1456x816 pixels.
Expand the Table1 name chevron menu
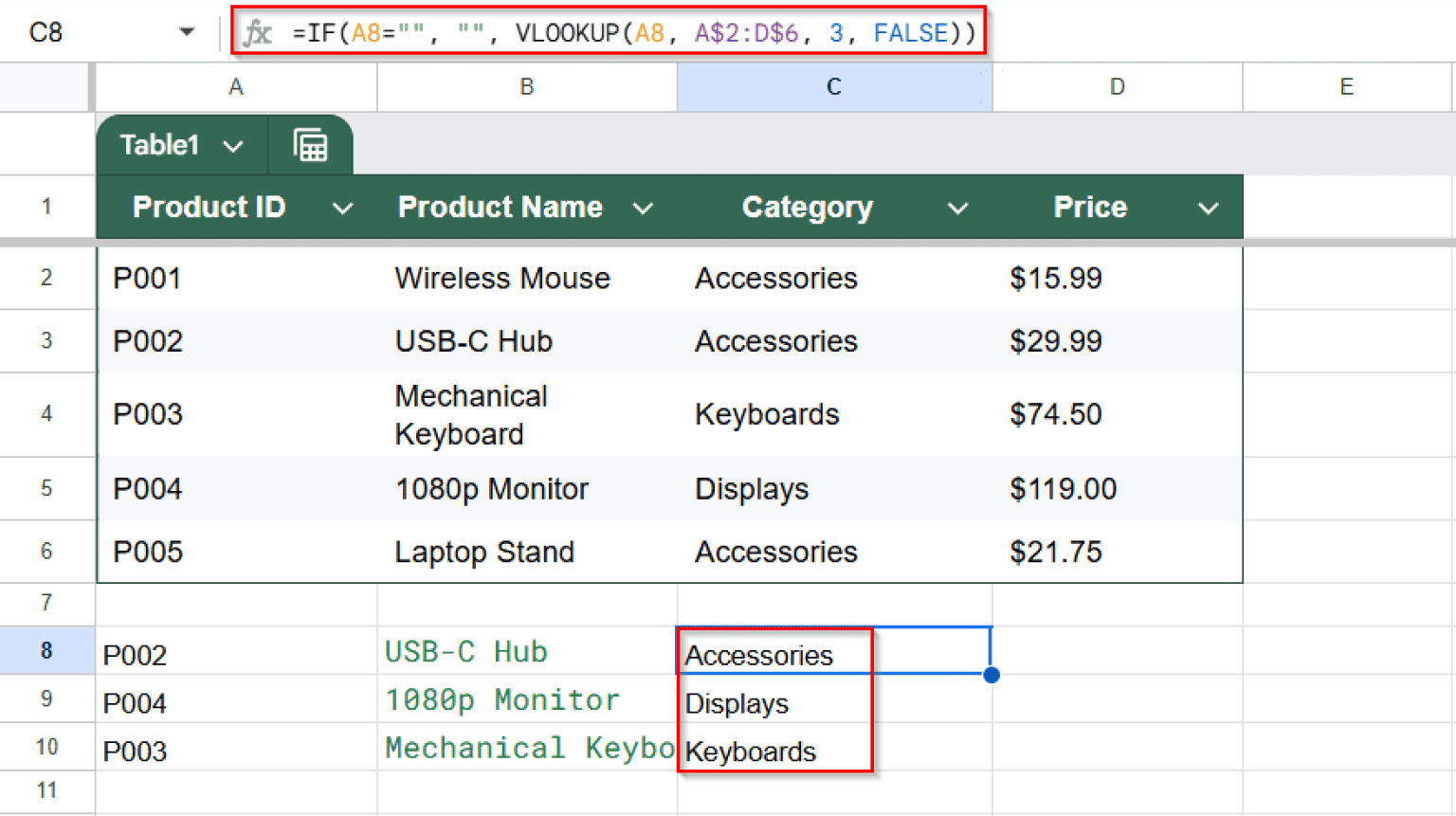(232, 145)
